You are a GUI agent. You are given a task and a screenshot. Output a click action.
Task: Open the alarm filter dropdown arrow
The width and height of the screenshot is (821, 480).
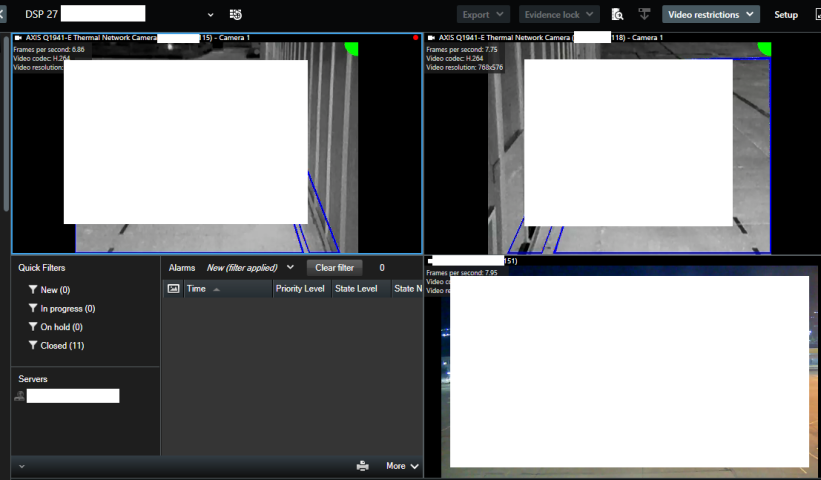tap(290, 268)
